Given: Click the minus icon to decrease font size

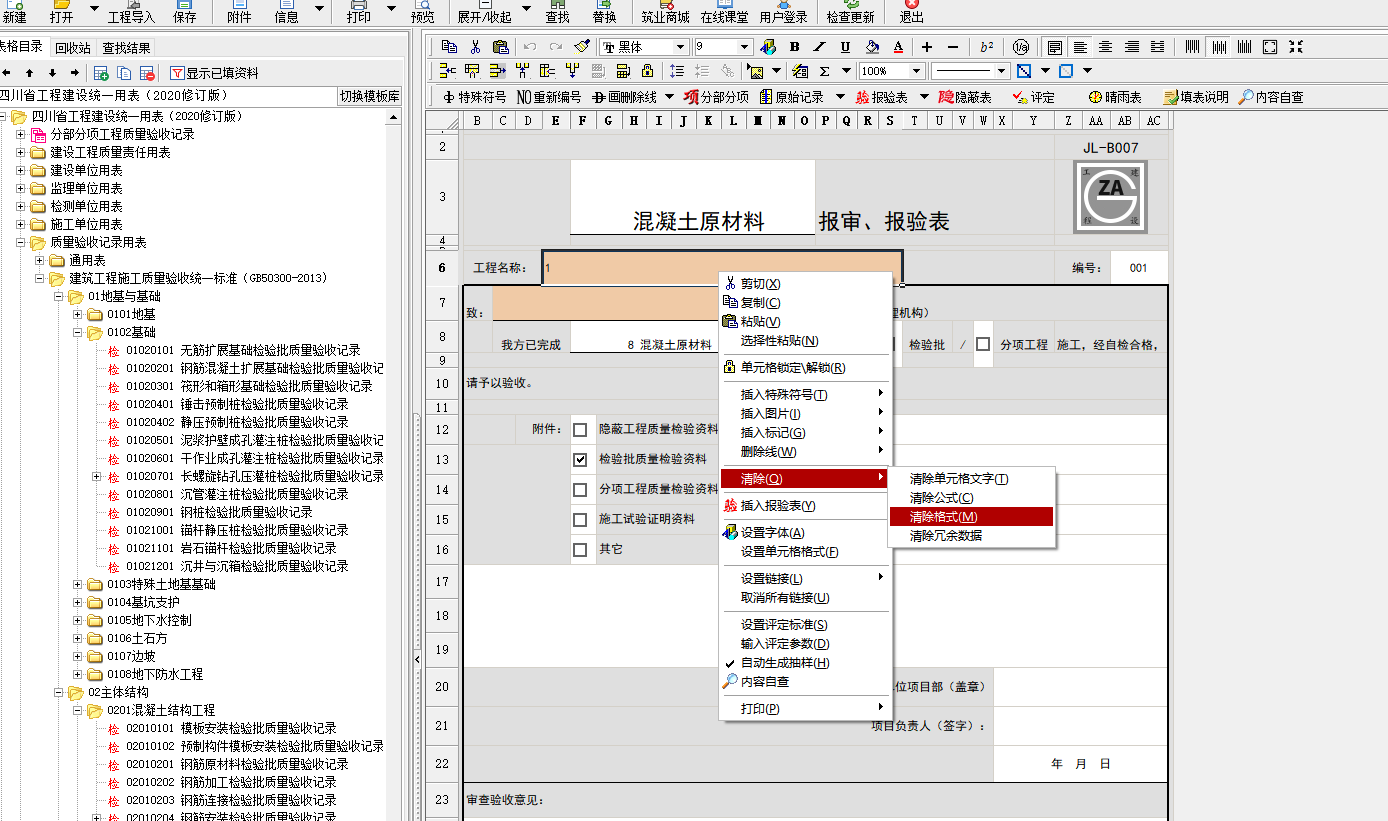Looking at the screenshot, I should coord(953,47).
